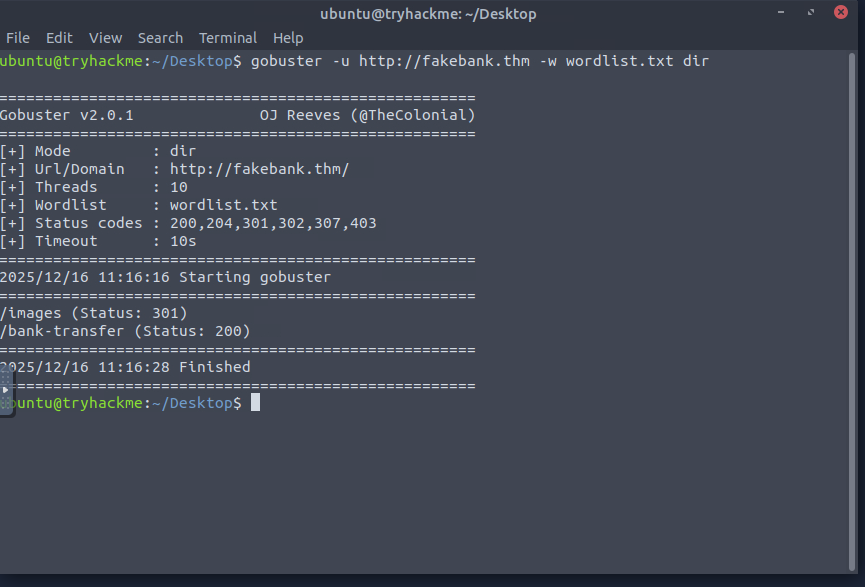Viewport: 865px width, 587px height.
Task: Open the View menu
Action: 105,38
